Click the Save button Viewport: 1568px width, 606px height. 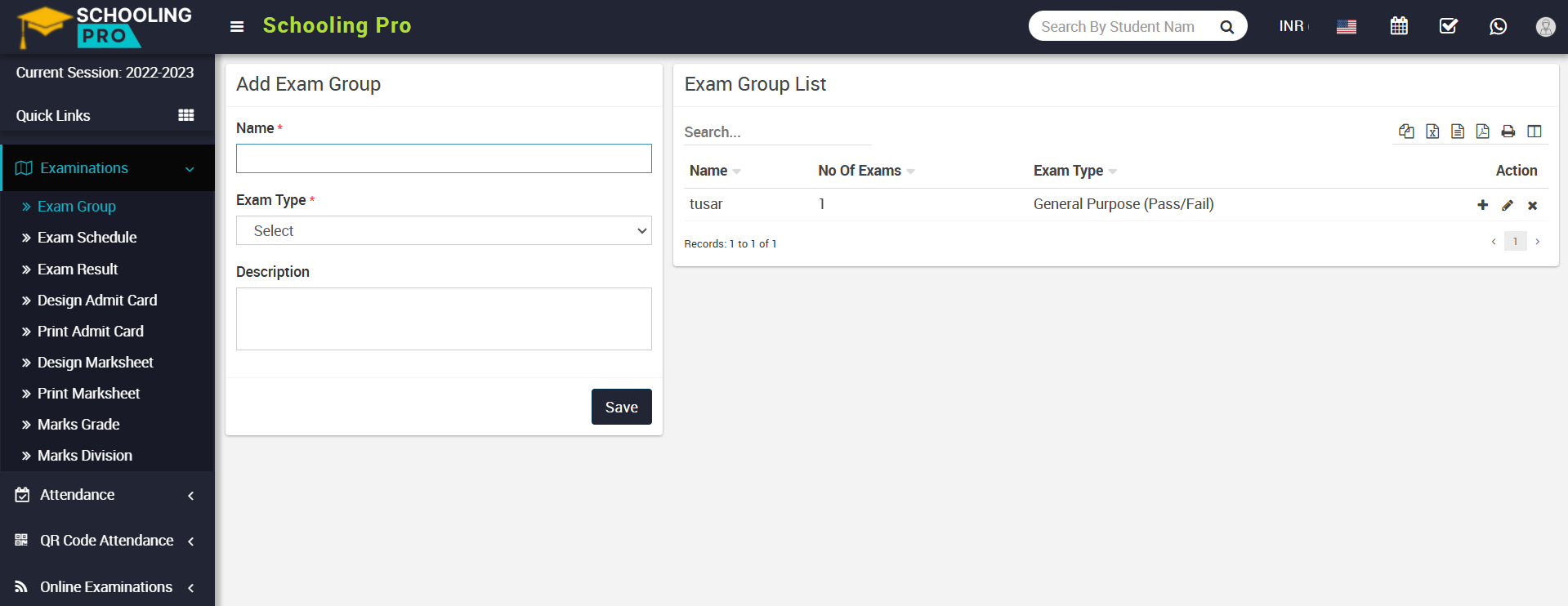[x=621, y=407]
